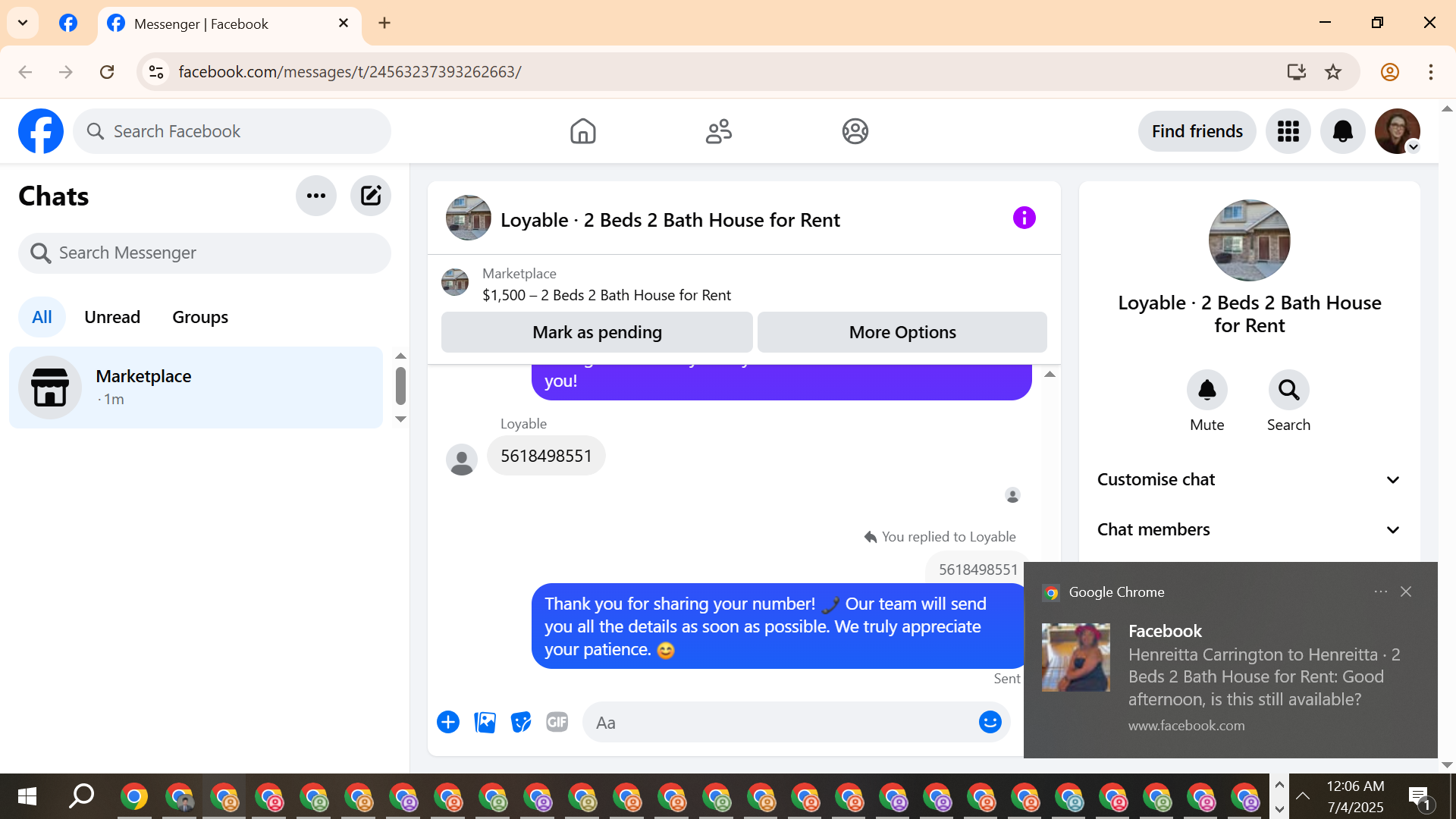The width and height of the screenshot is (1456, 819).
Task: Open more actions blue plus icon
Action: pyautogui.click(x=448, y=722)
